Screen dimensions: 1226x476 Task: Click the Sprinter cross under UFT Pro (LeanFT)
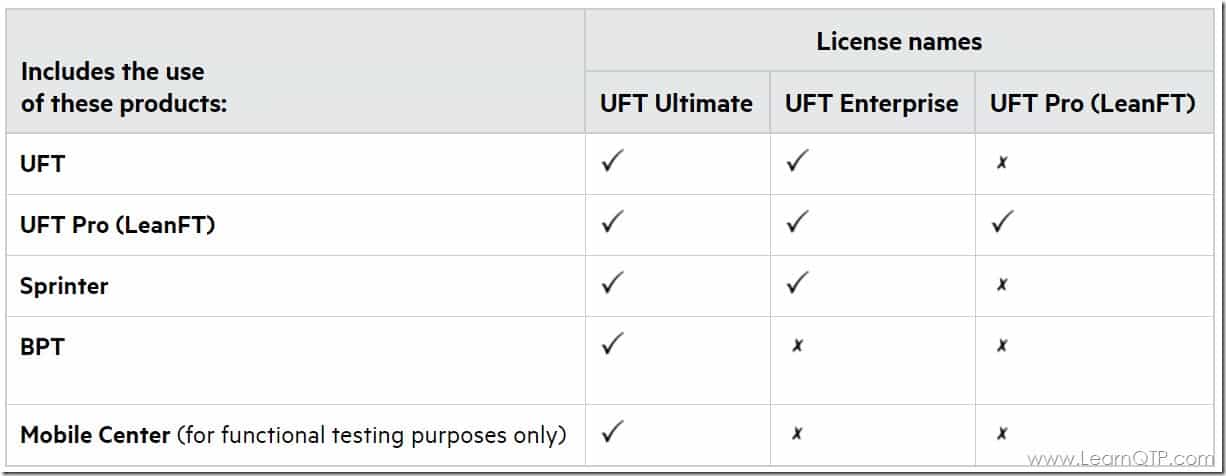tap(1001, 285)
